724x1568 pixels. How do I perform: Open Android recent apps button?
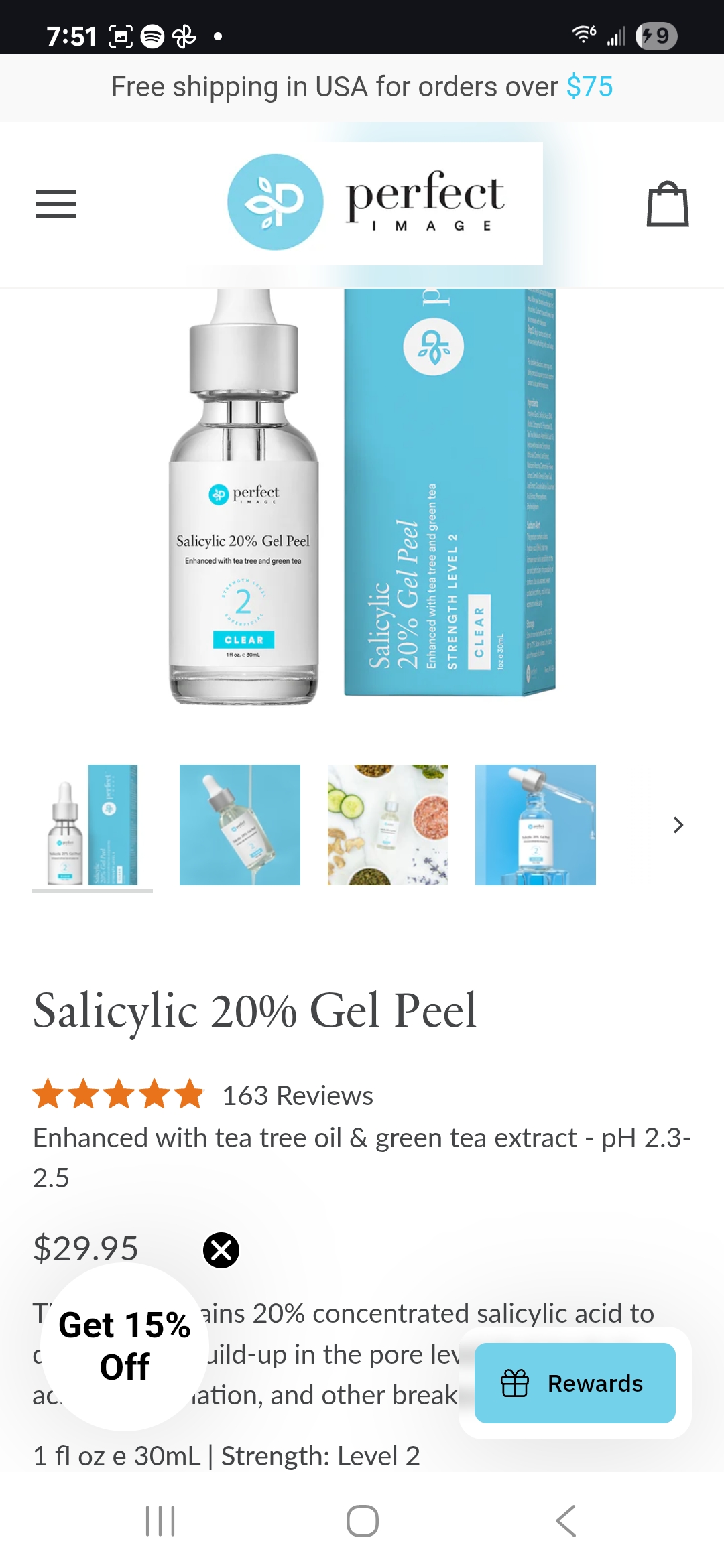click(x=160, y=1520)
